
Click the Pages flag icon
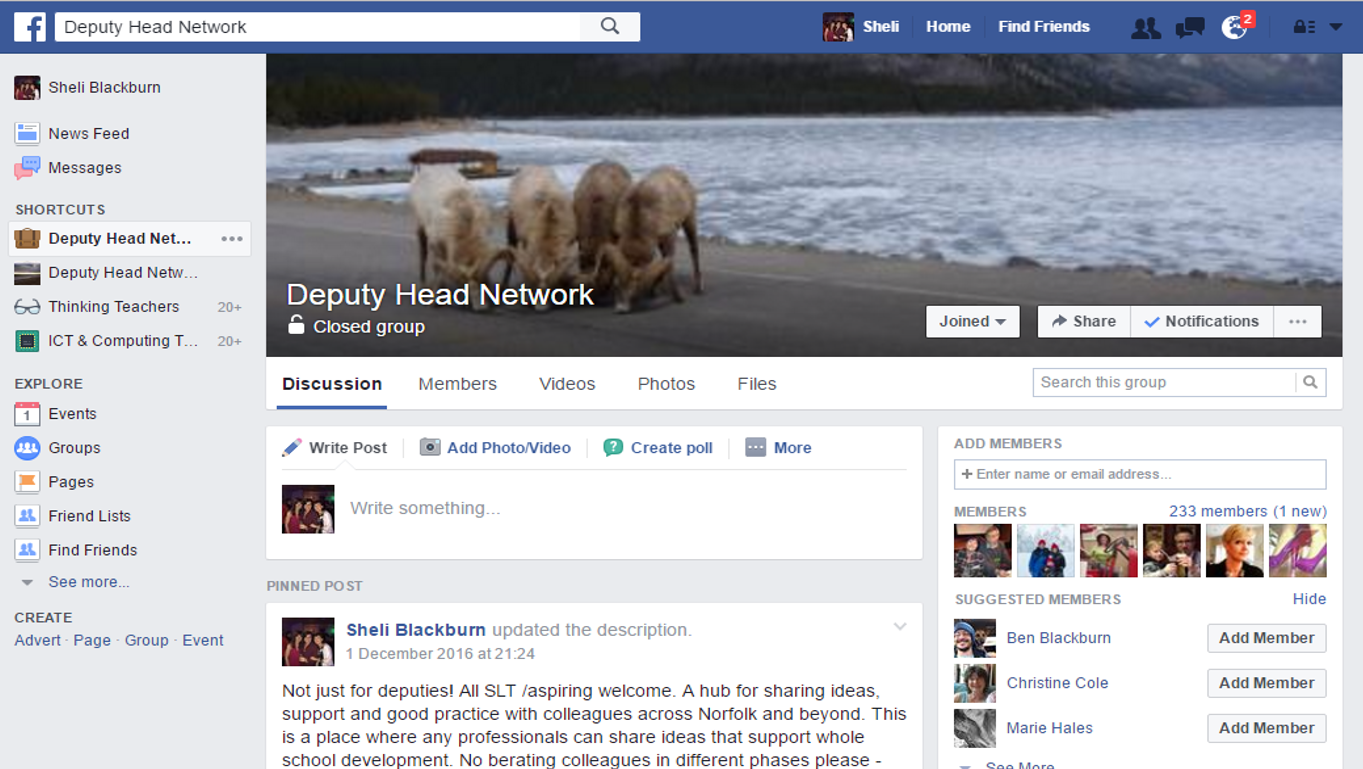[x=27, y=482]
